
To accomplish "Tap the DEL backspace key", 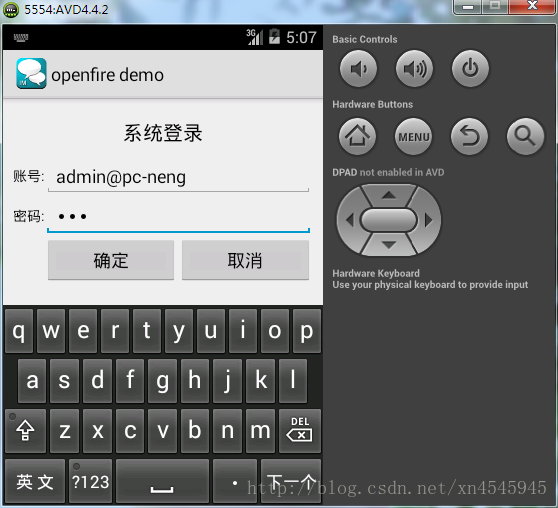I will click(x=300, y=431).
